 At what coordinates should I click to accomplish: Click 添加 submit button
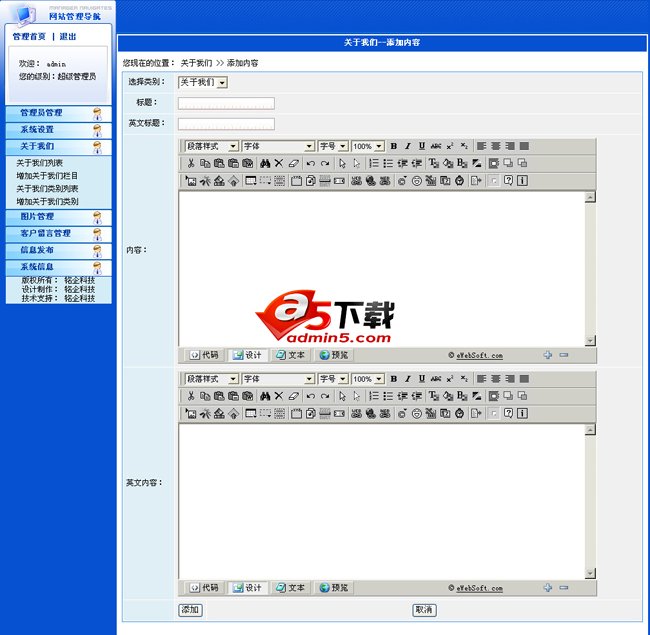point(190,610)
